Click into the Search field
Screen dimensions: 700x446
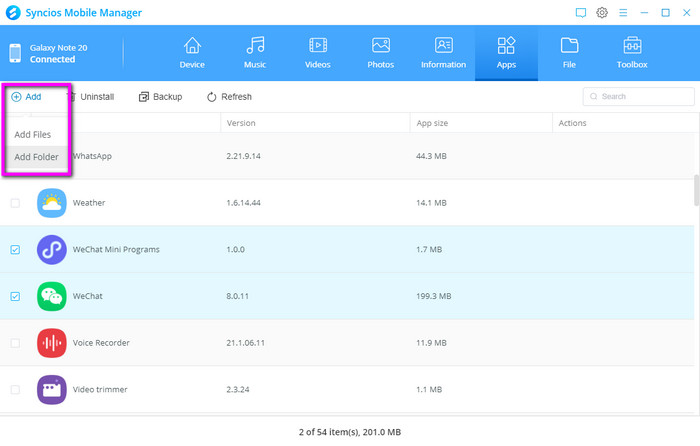(x=640, y=97)
